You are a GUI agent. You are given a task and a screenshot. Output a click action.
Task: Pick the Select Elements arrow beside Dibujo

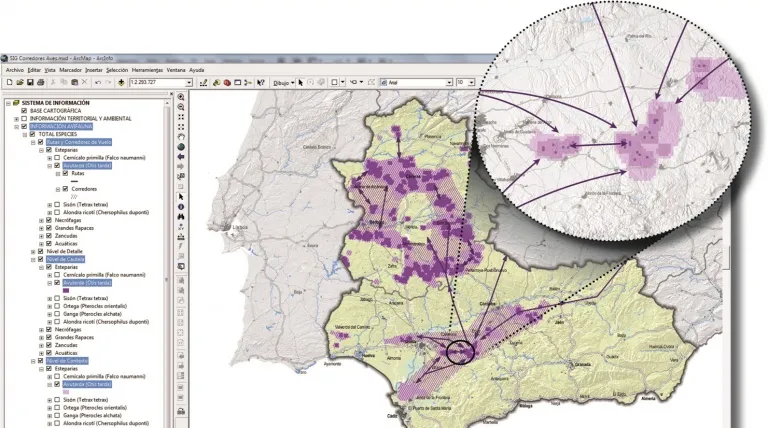click(x=300, y=83)
